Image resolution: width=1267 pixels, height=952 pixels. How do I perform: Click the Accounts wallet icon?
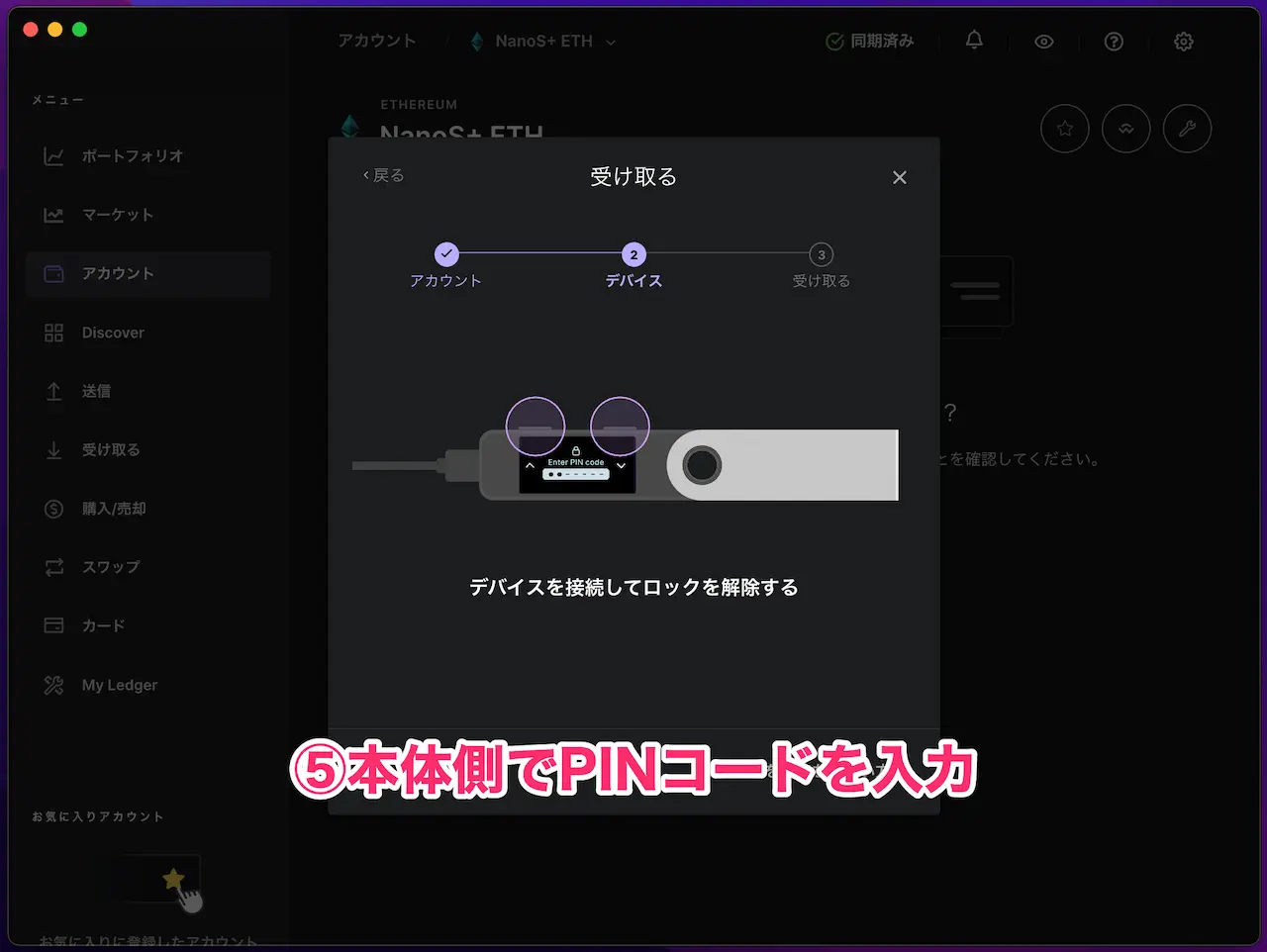[x=54, y=274]
